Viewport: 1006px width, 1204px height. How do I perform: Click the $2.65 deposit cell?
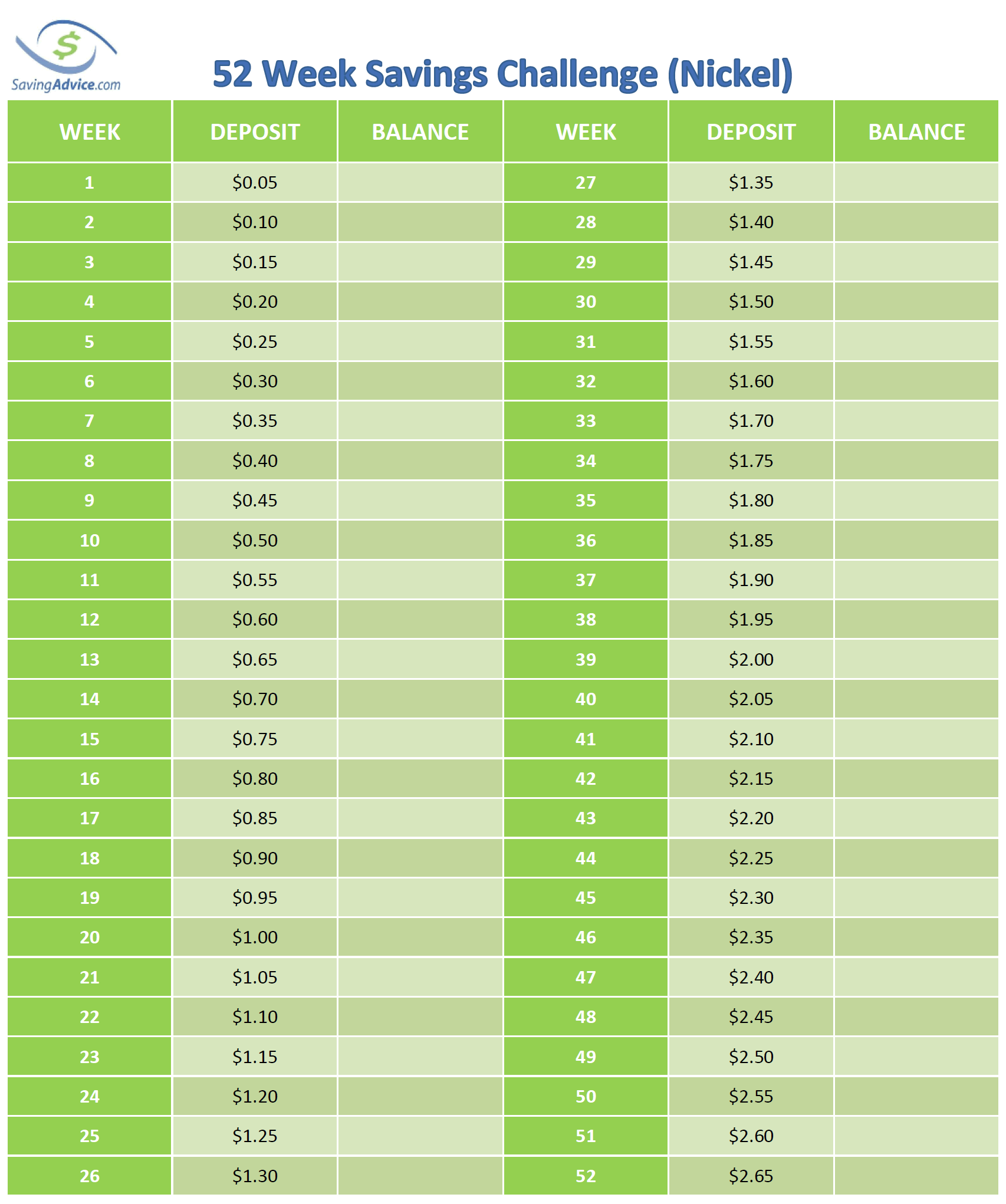pos(751,1176)
